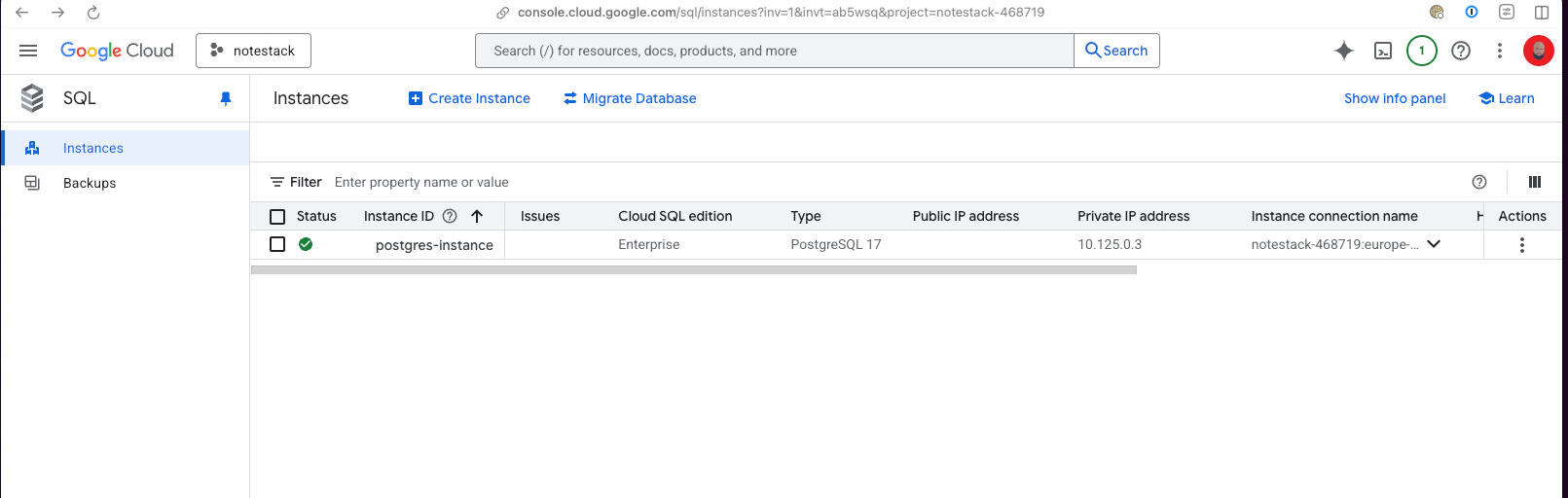1568x498 pixels.
Task: Open the postgres-instance link
Action: [x=434, y=245]
